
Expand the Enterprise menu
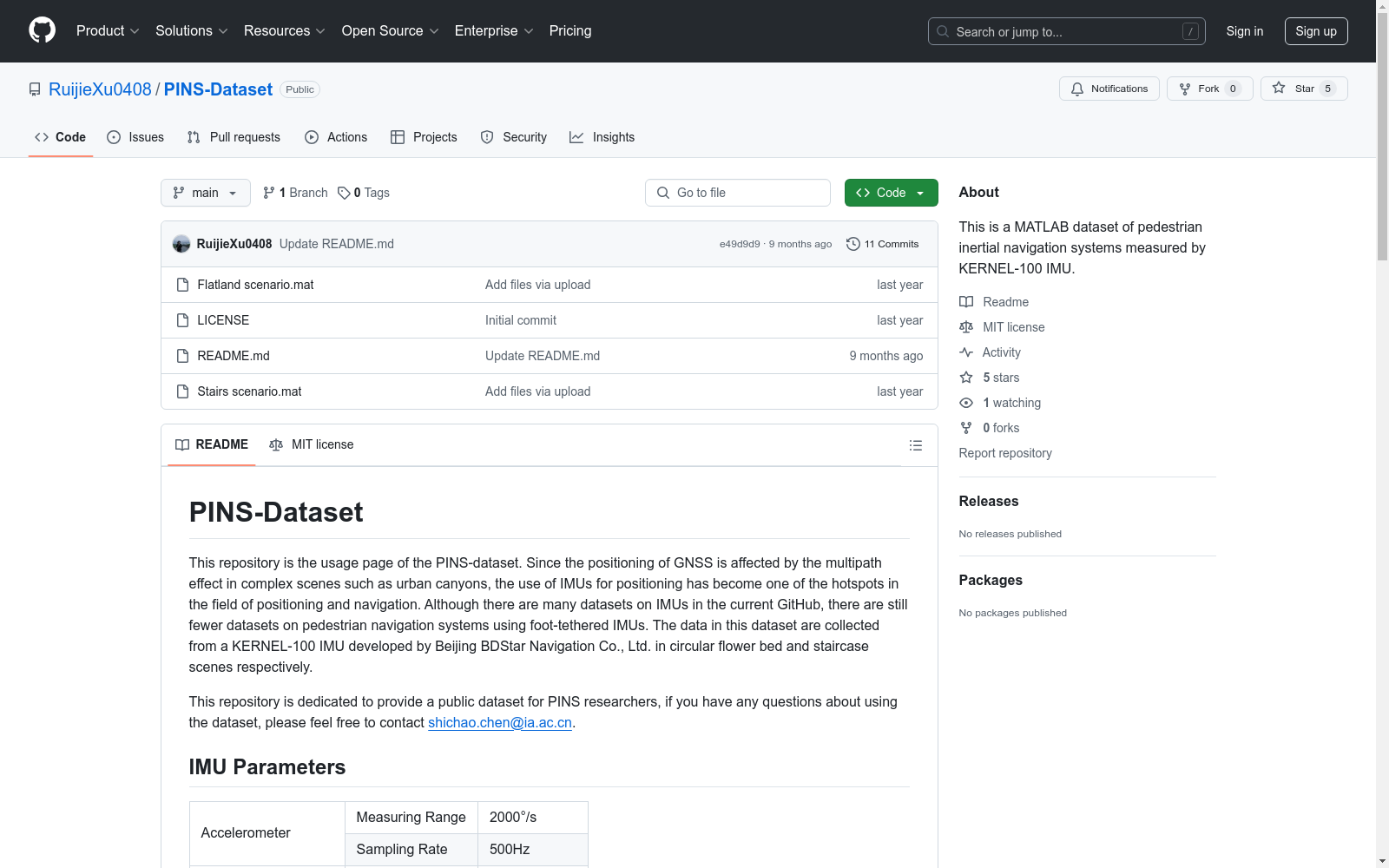494,31
